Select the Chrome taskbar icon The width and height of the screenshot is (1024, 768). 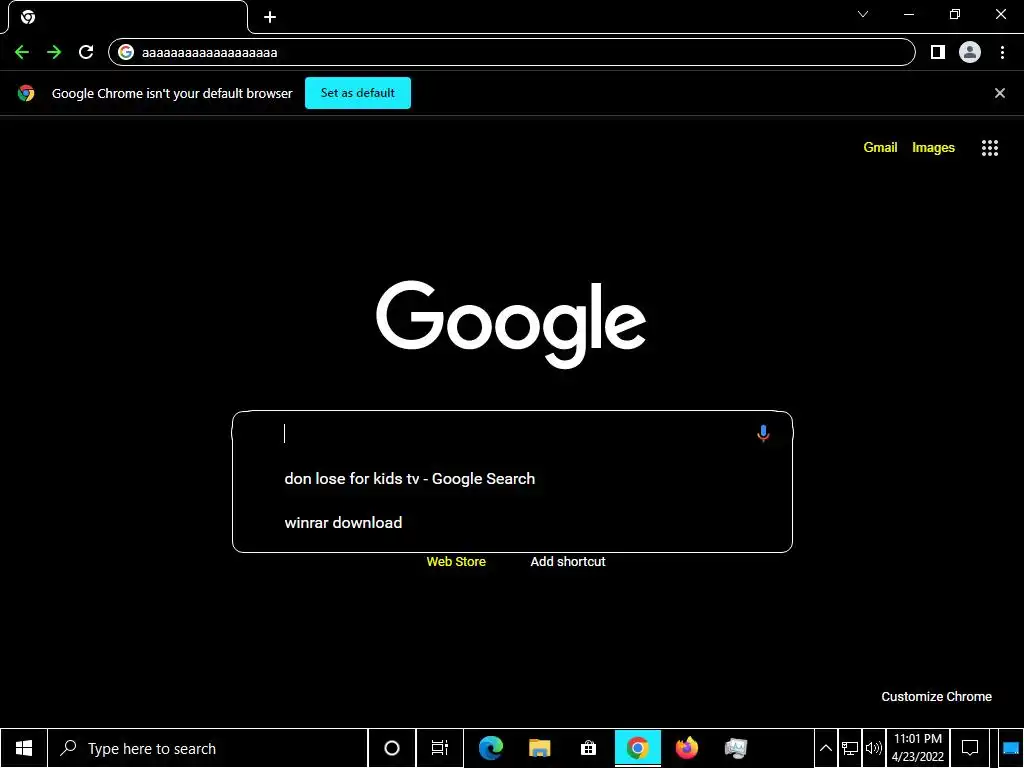(x=637, y=748)
